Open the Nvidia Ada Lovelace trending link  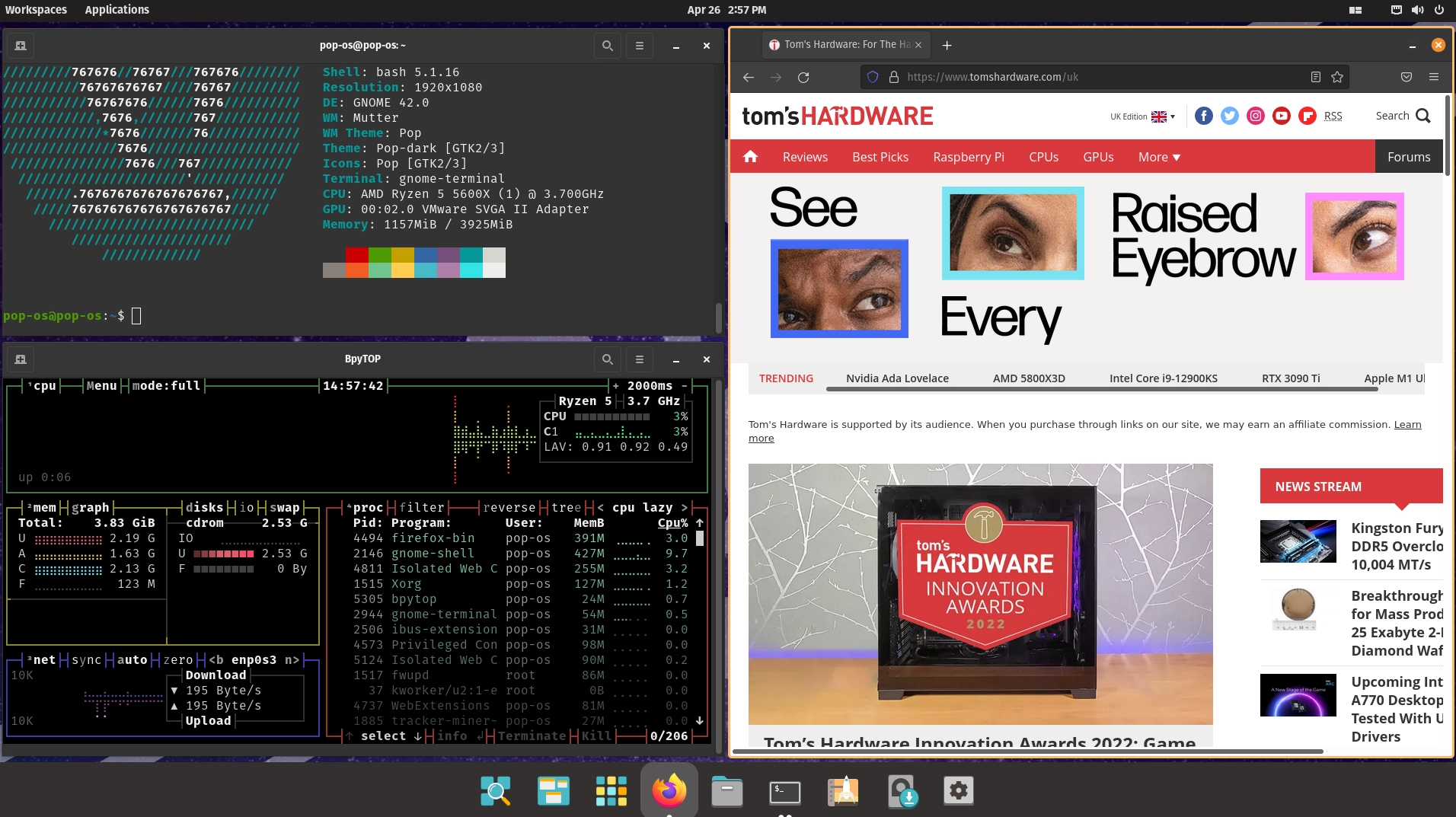point(897,378)
